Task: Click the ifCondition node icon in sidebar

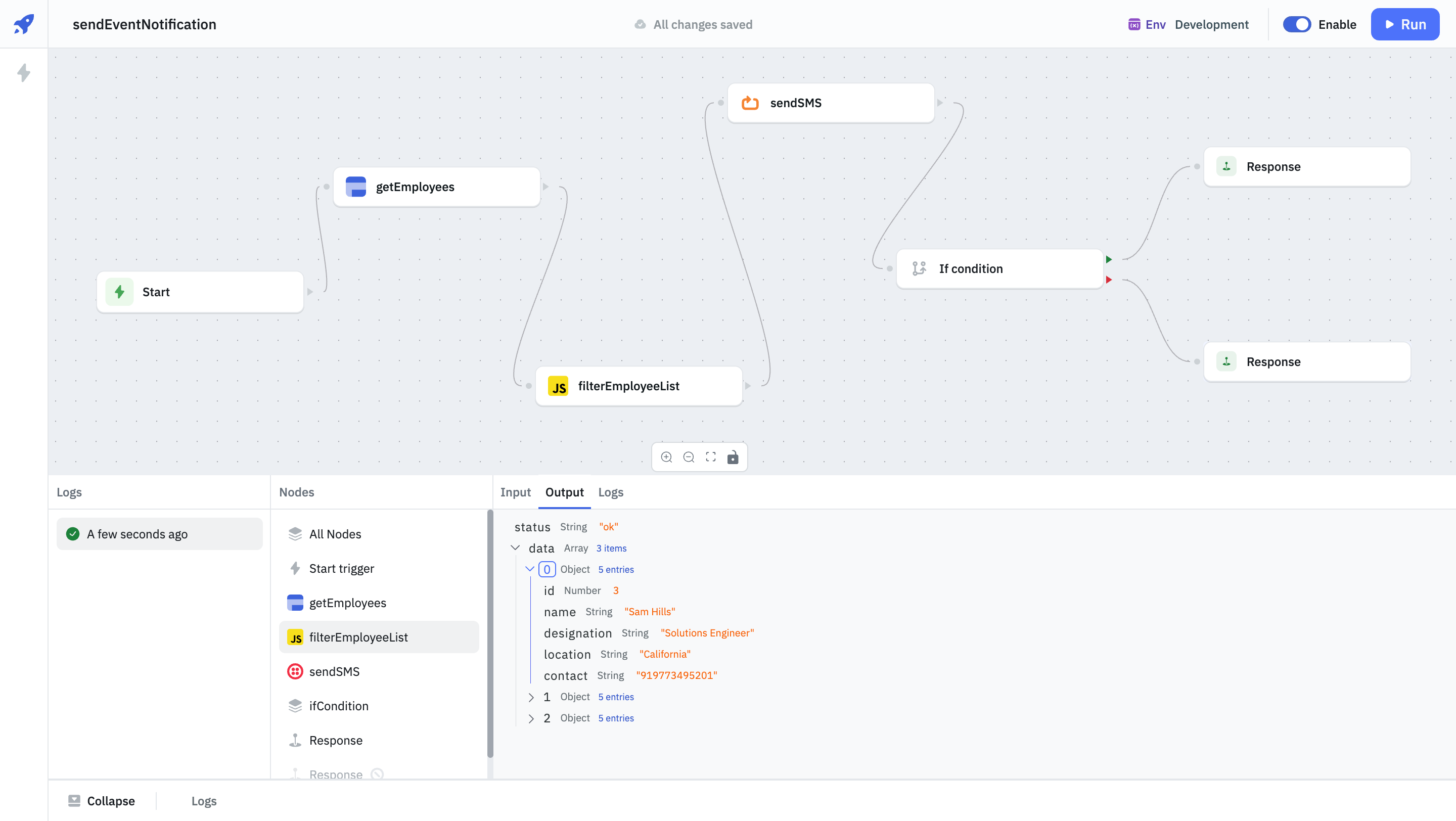Action: coord(295,705)
